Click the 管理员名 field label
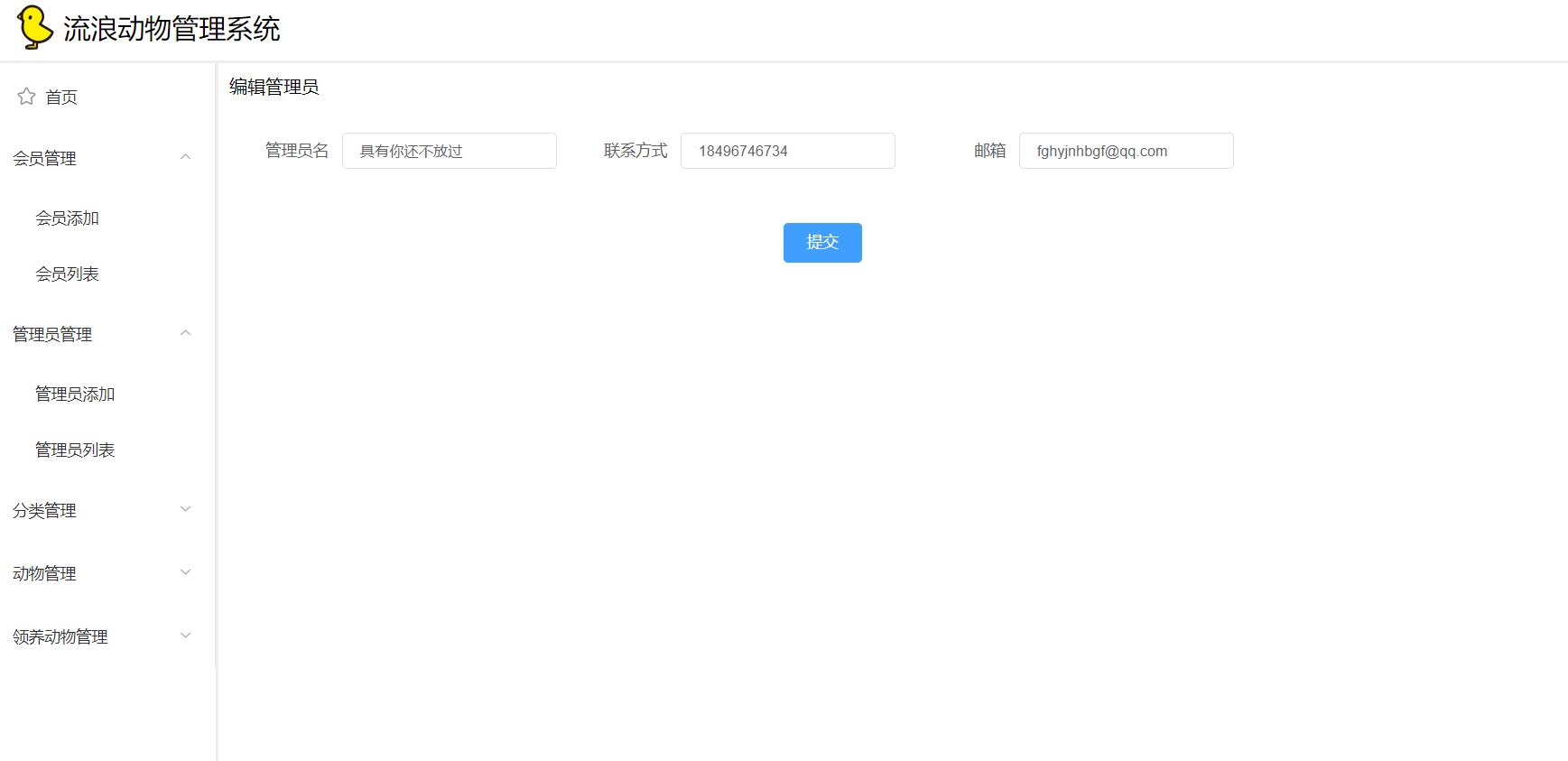Image resolution: width=1568 pixels, height=761 pixels. pos(297,151)
